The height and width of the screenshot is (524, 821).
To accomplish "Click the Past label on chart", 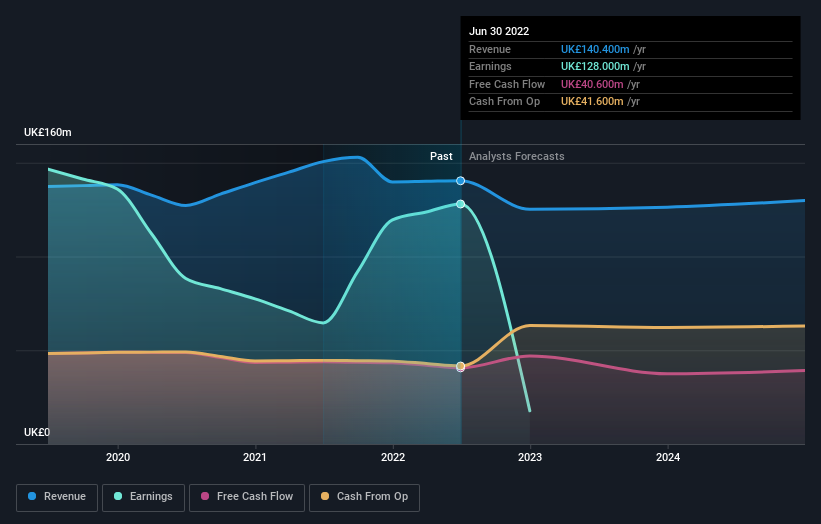I will (x=441, y=156).
